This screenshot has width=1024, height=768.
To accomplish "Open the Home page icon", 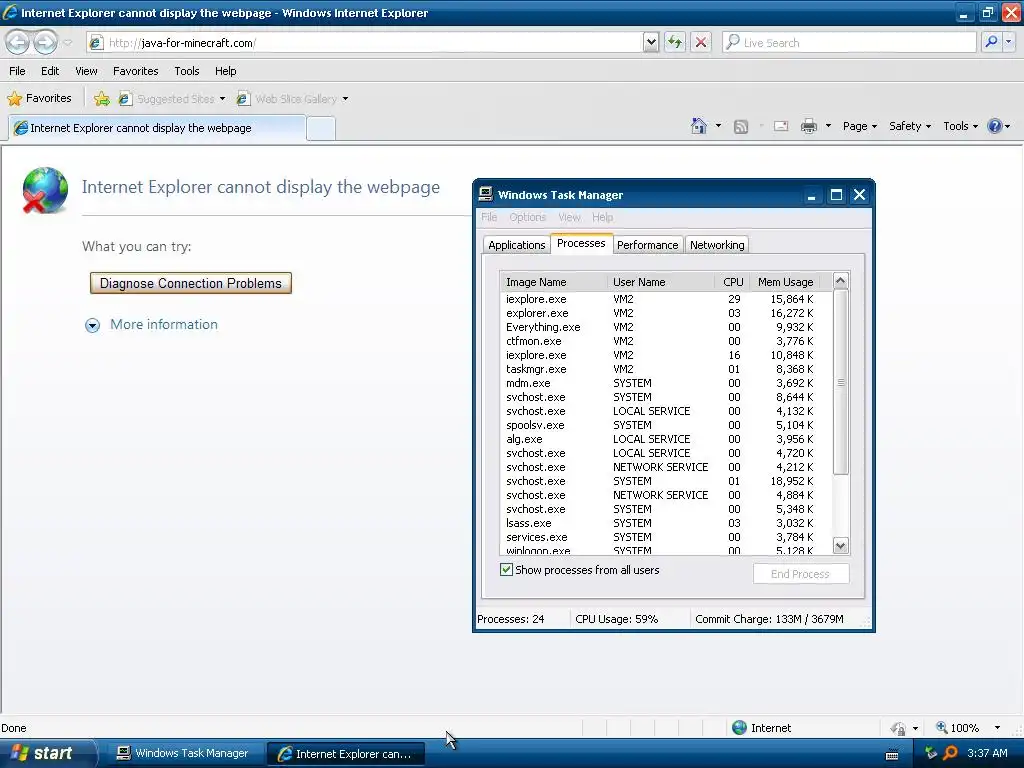I will [x=699, y=126].
